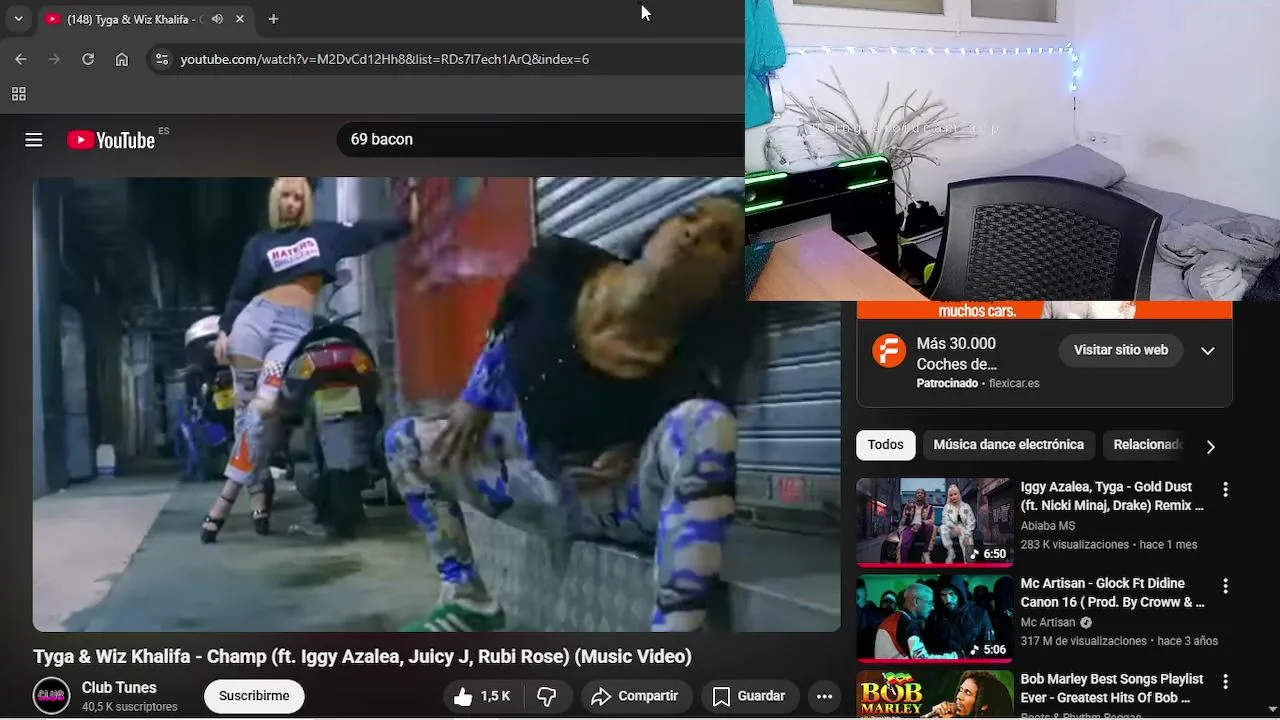Image resolution: width=1280 pixels, height=720 pixels.
Task: Select the Relacionados filter chip
Action: [1145, 445]
